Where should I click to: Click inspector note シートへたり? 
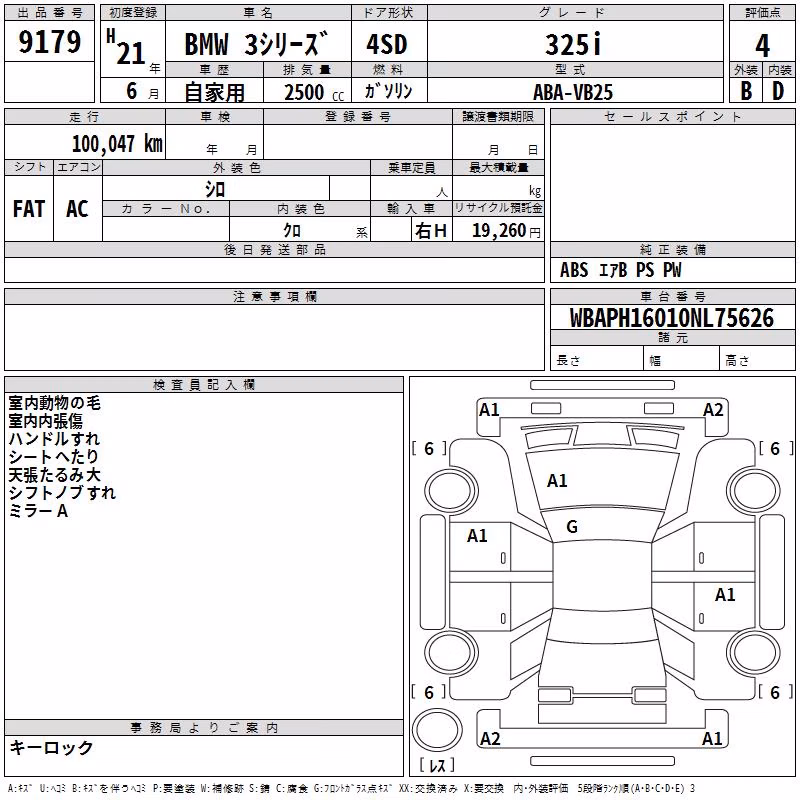coord(53,457)
